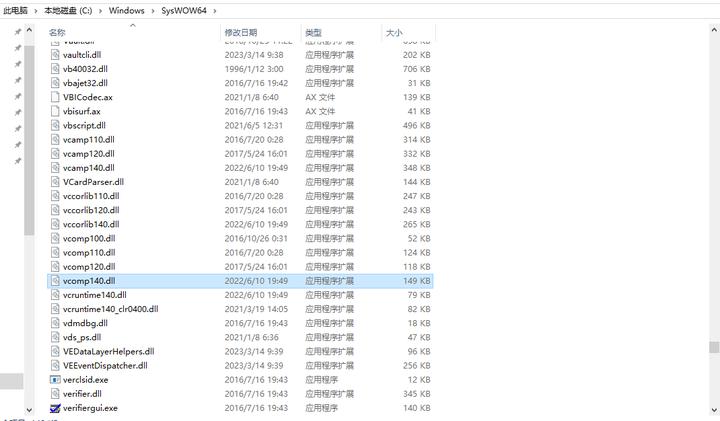Screen dimensions: 720x421
Task: Select the verclsid.exe application icon
Action: tap(55, 380)
